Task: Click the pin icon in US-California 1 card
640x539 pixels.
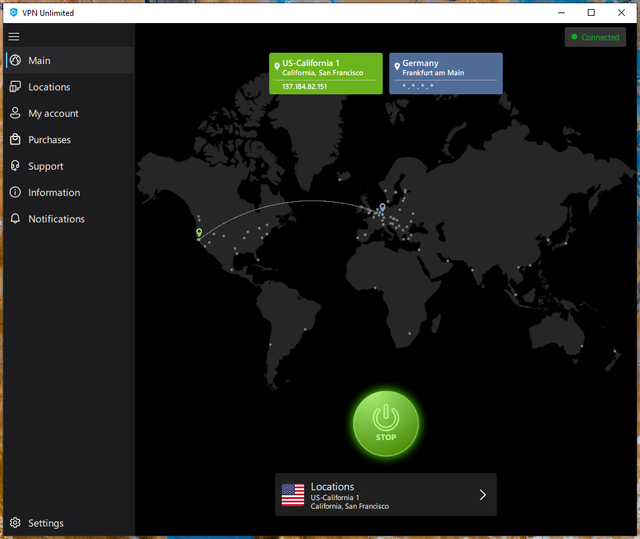Action: point(277,66)
